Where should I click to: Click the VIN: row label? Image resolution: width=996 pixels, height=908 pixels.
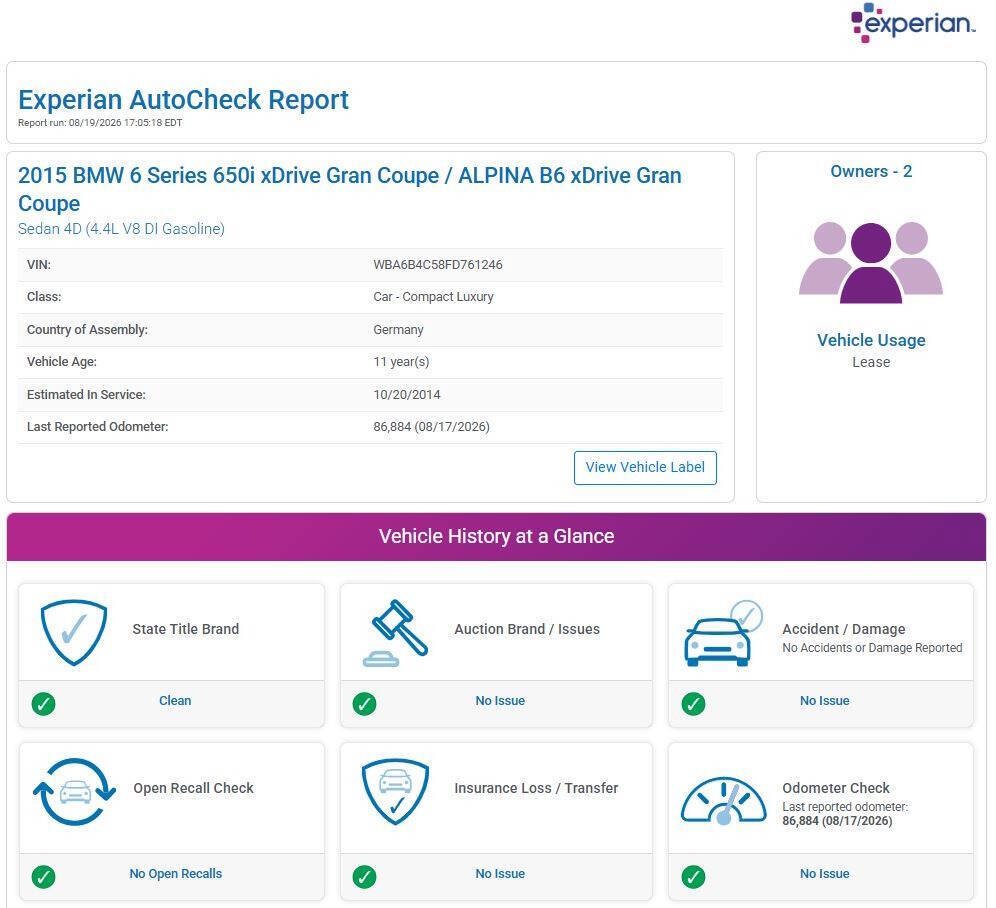39,264
